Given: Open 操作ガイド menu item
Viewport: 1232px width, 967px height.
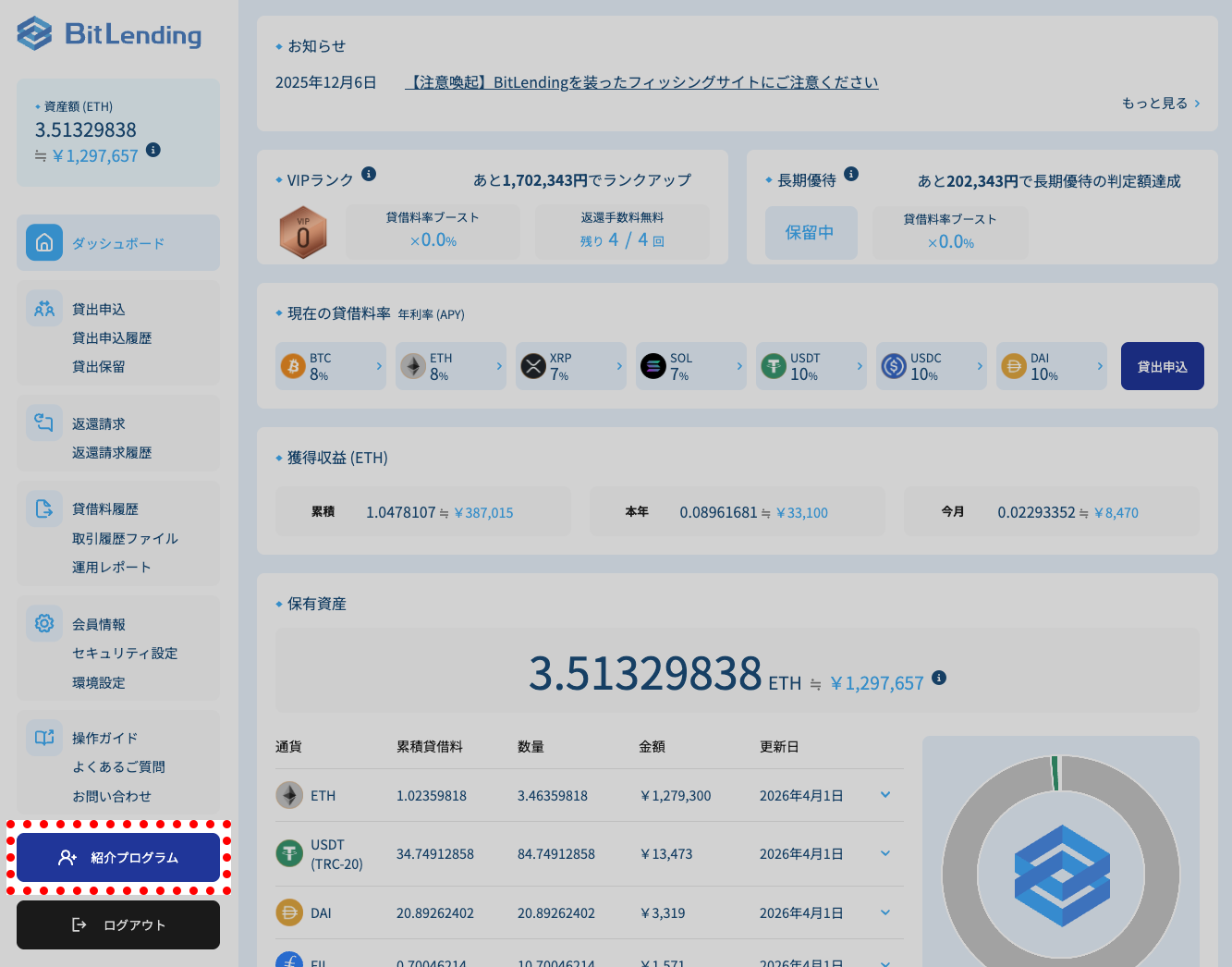Looking at the screenshot, I should point(105,739).
